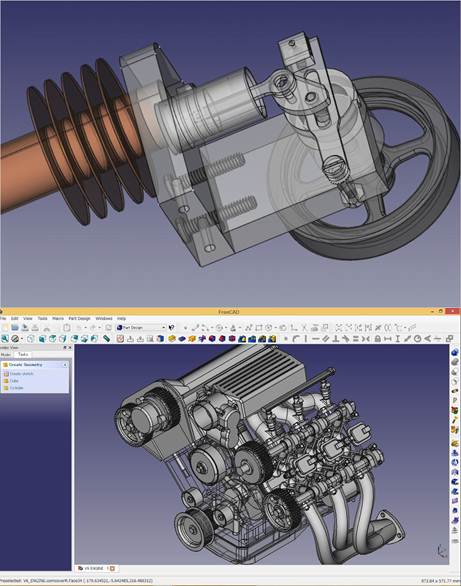The image size is (461, 586).
Task: Select the front view cube icon
Action: point(42,339)
